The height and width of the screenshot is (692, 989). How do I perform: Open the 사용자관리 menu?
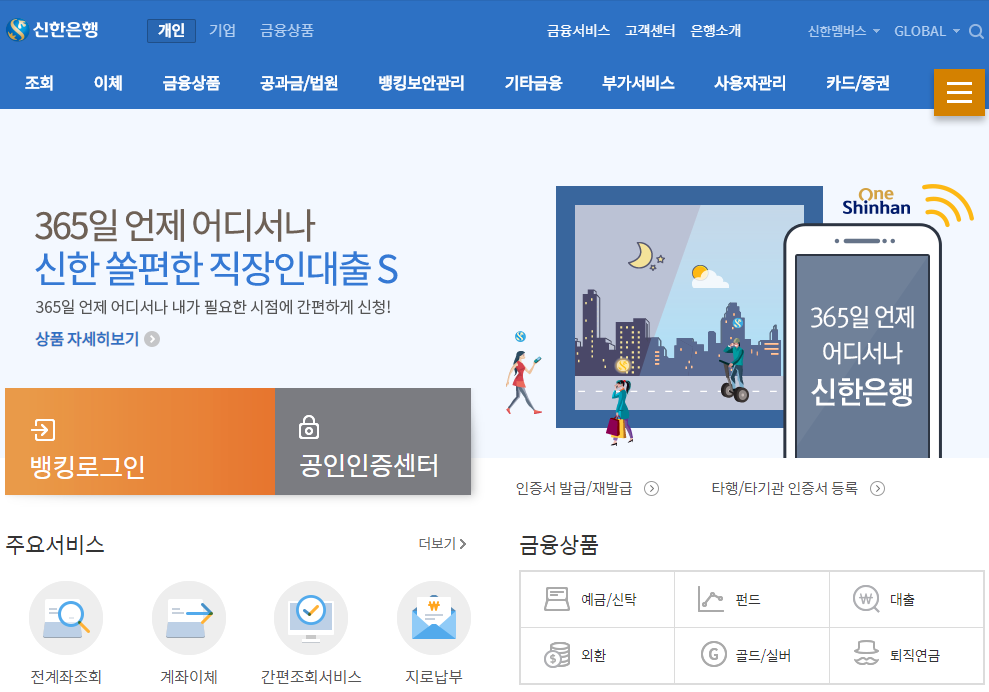coord(750,83)
